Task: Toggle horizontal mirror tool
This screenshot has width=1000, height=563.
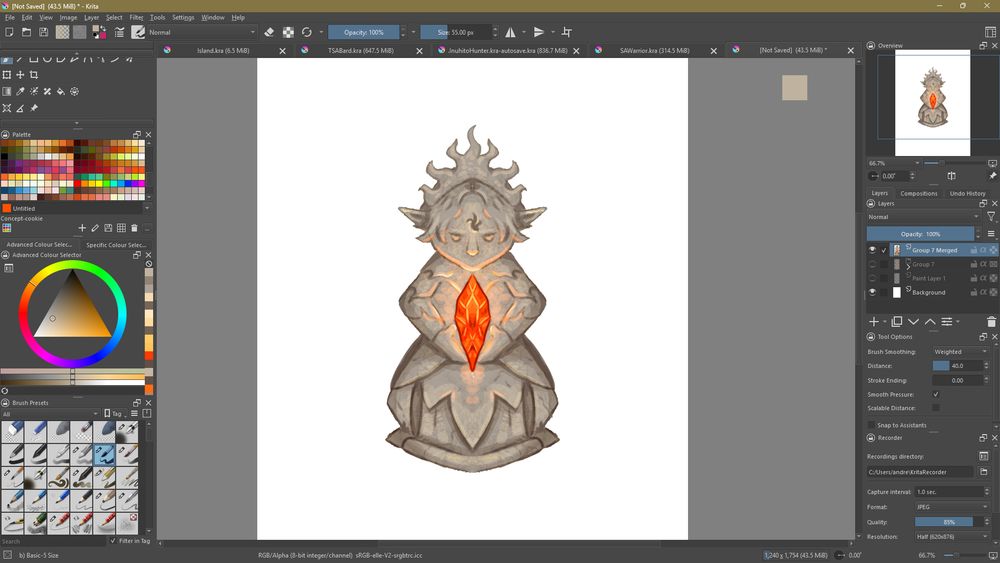Action: (511, 32)
